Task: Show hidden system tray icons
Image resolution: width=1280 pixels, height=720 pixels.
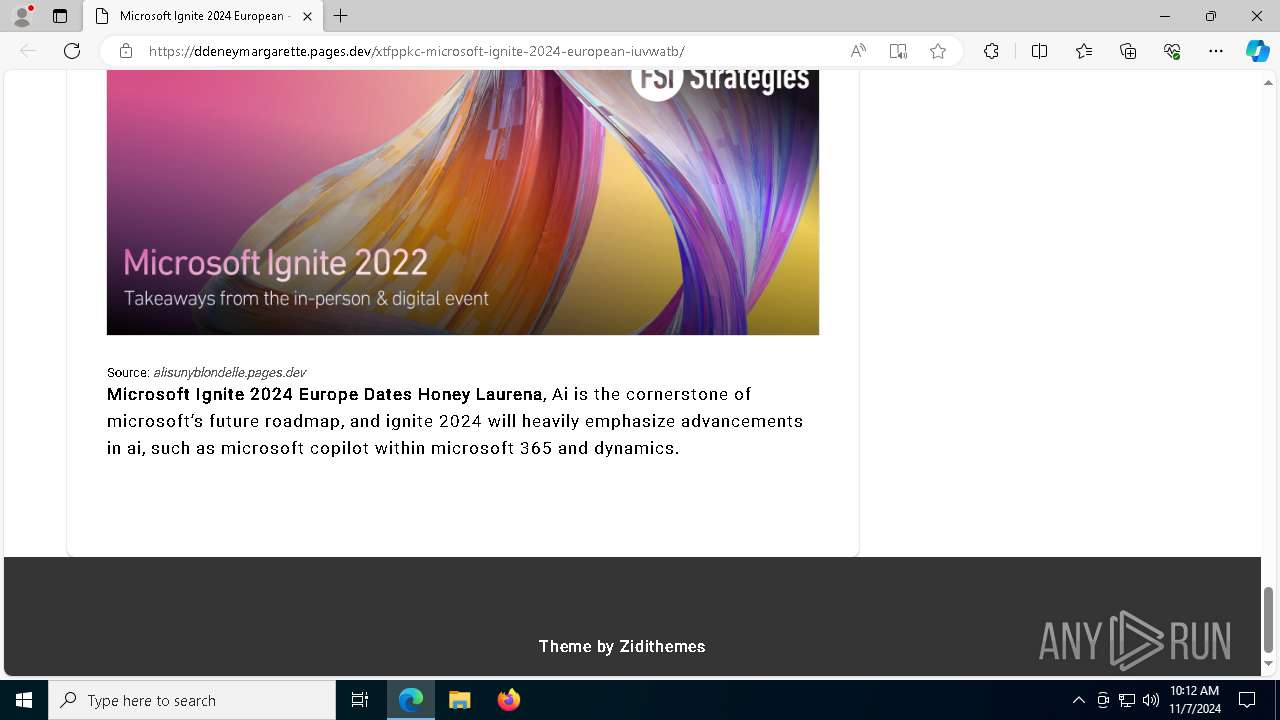Action: click(x=1079, y=700)
